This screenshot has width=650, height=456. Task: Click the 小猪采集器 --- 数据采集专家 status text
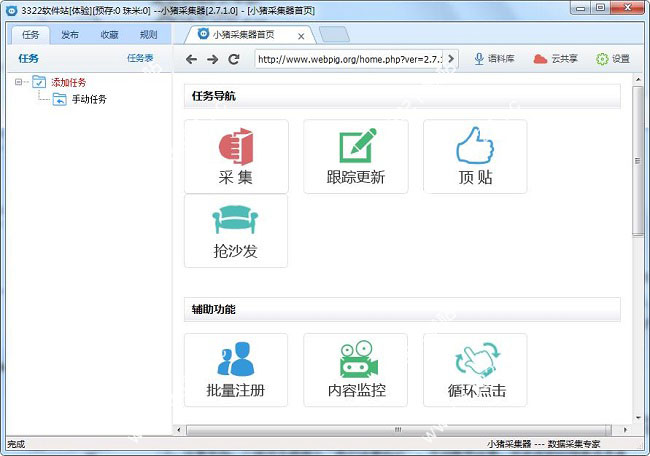pyautogui.click(x=543, y=444)
